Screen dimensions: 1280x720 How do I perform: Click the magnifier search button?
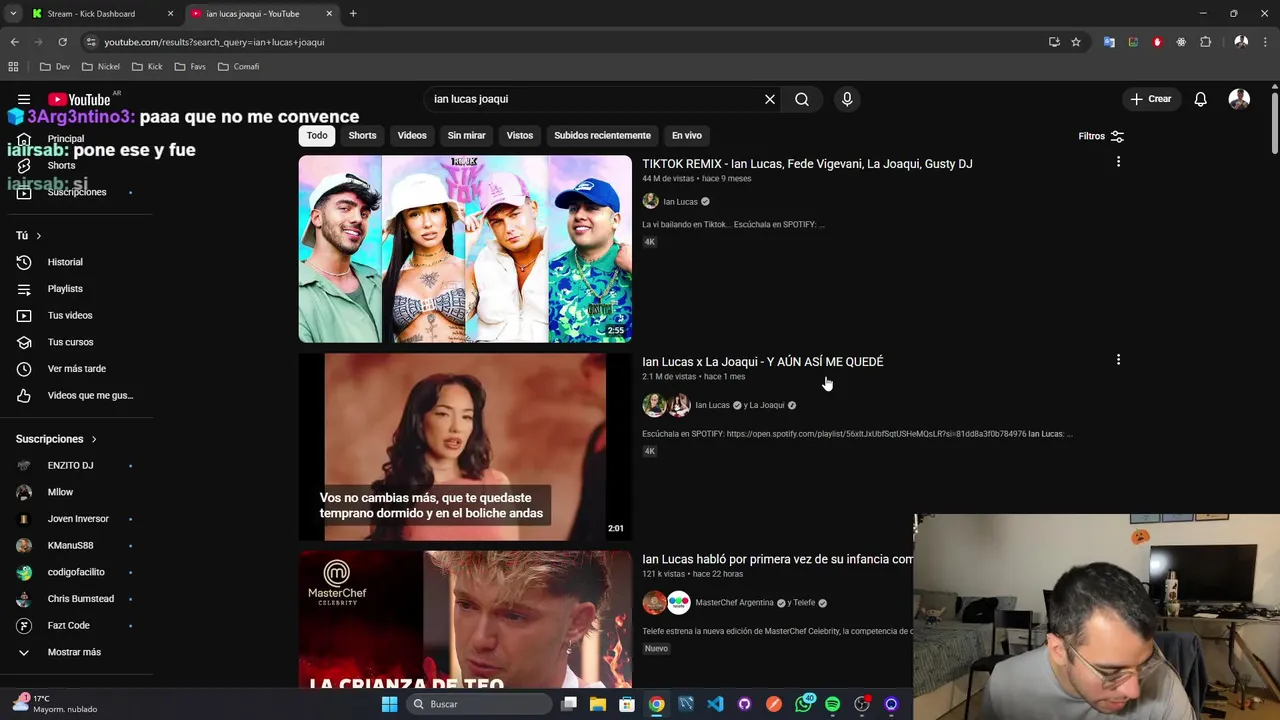802,99
